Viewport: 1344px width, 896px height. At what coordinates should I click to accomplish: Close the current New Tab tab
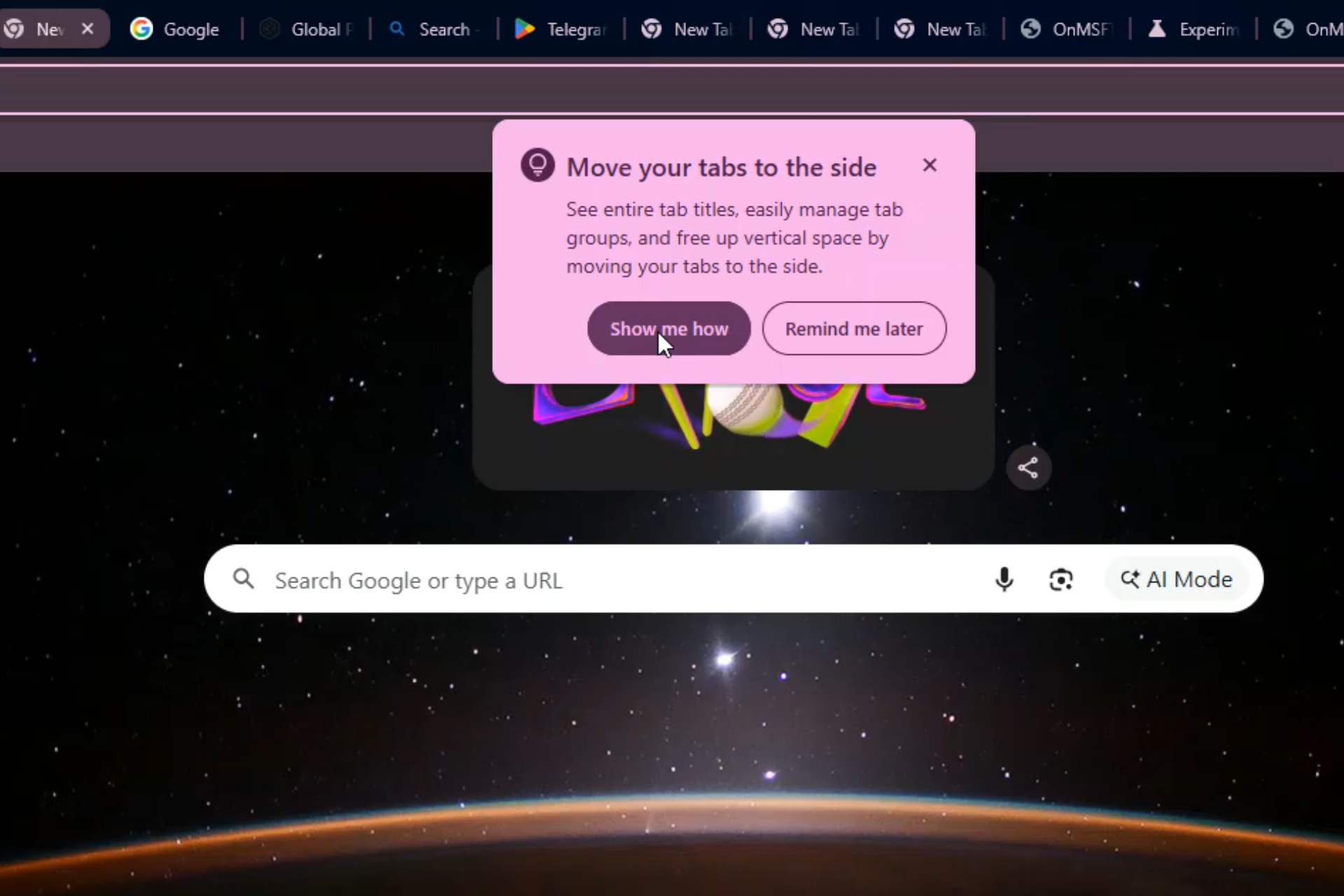pyautogui.click(x=87, y=29)
